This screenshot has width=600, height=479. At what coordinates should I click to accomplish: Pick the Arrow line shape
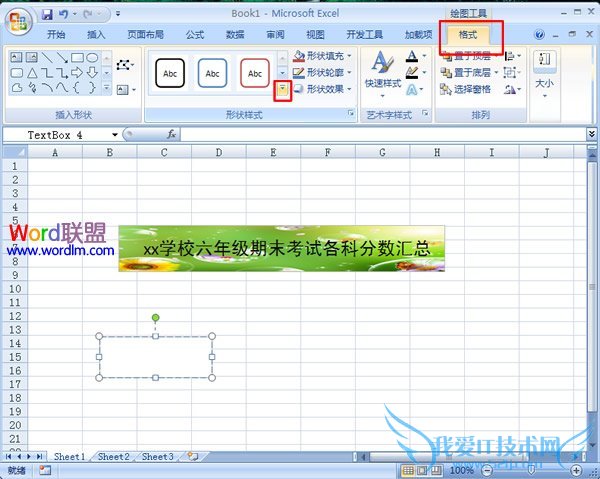(x=62, y=57)
